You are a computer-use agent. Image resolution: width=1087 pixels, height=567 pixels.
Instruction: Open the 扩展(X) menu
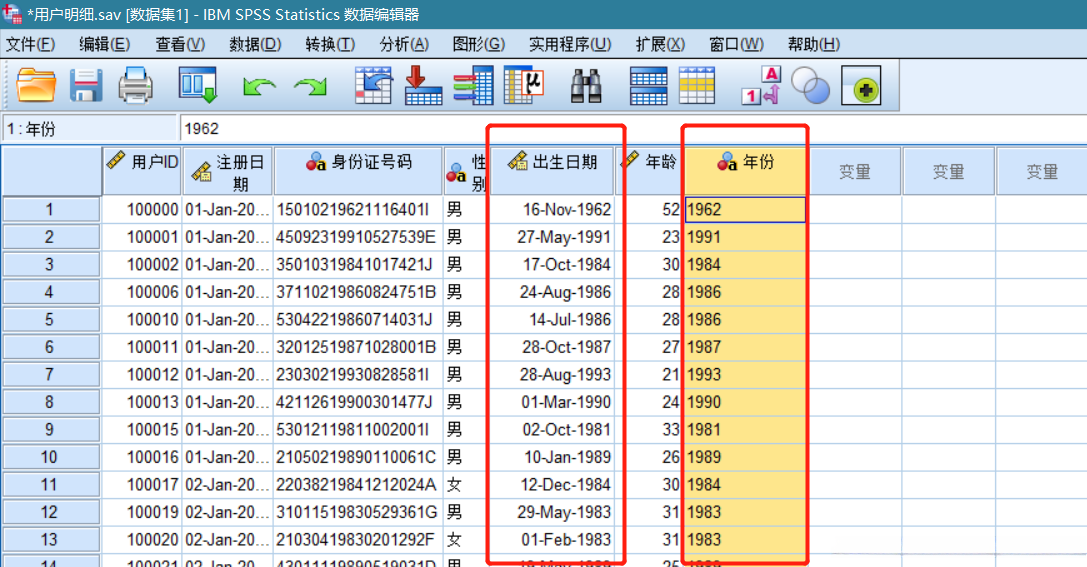point(660,44)
